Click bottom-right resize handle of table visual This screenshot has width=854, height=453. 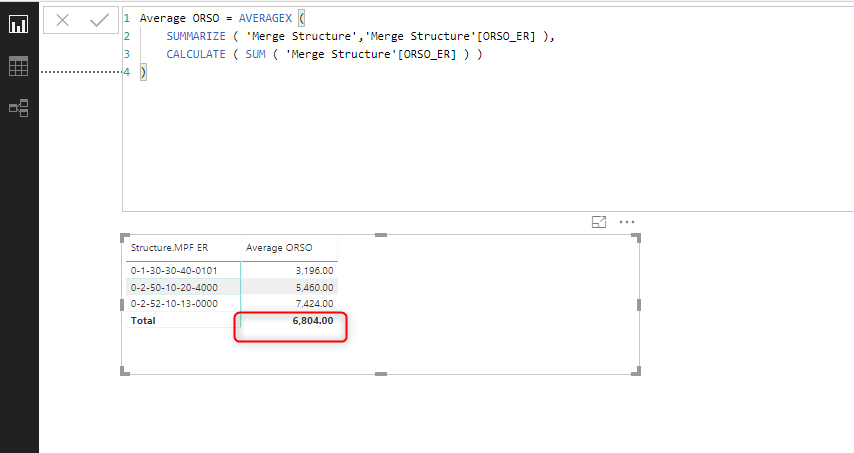tap(636, 371)
